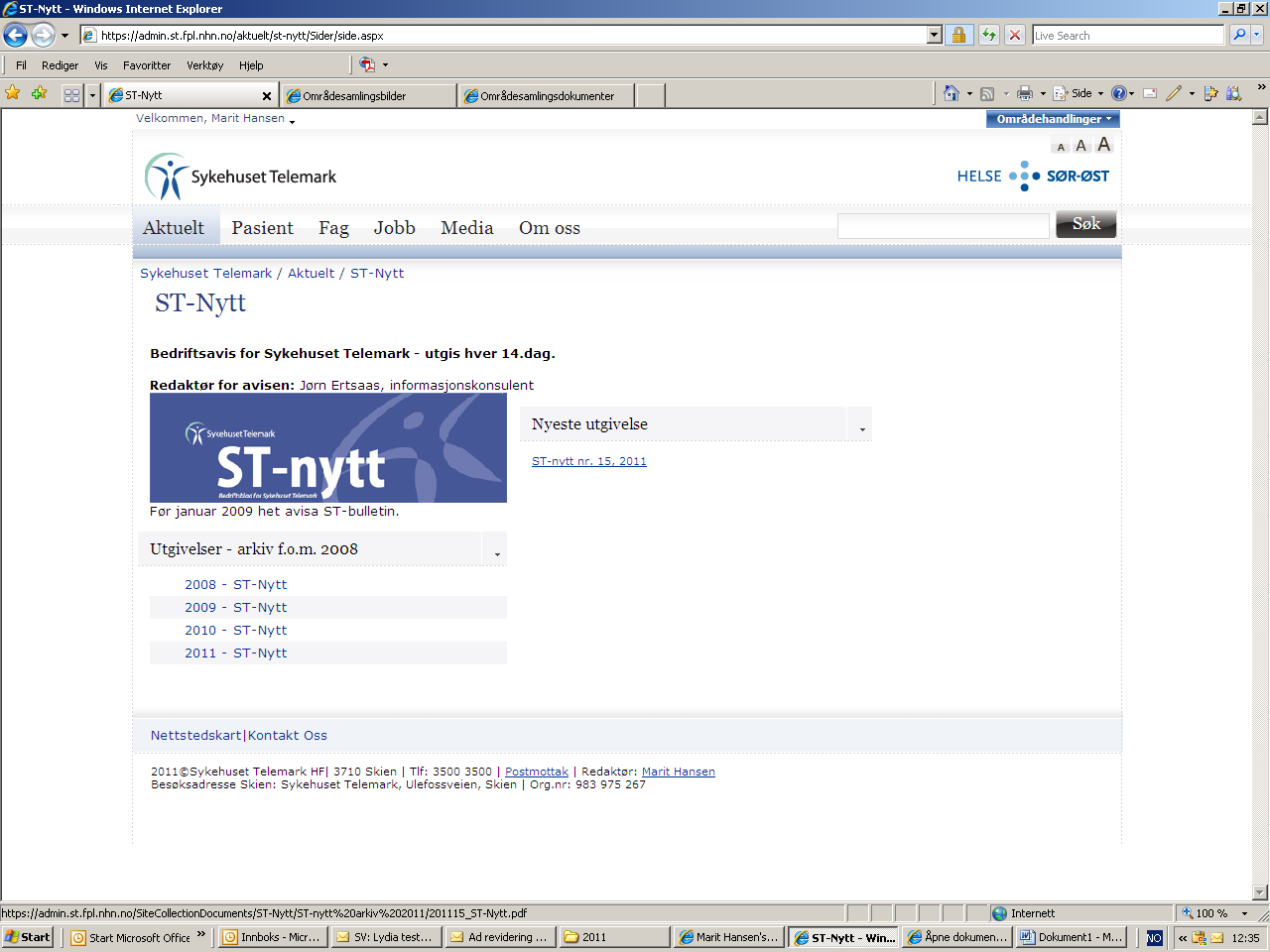Open the ST-nytt nr. 15, 2011 link
Image resolution: width=1270 pixels, height=952 pixels.
click(588, 461)
